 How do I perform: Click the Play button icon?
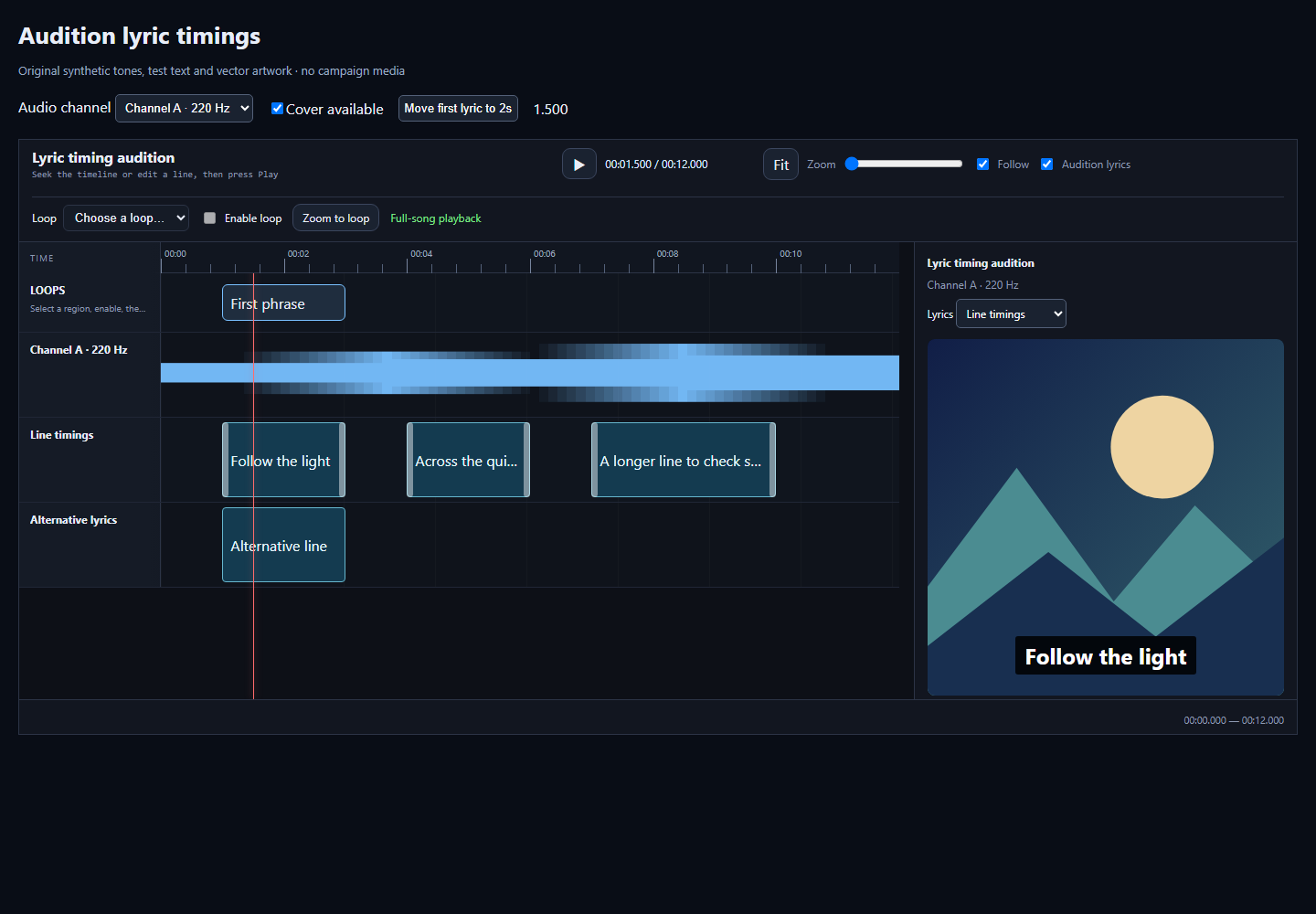point(578,165)
